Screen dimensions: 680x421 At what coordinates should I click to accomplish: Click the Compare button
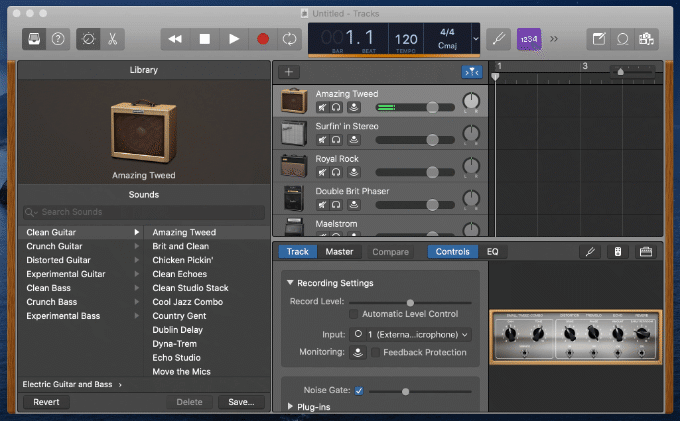pos(390,252)
